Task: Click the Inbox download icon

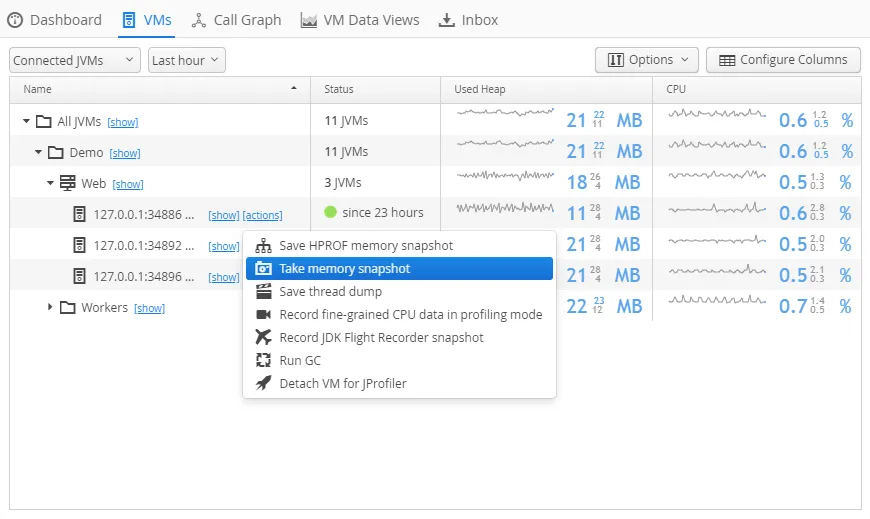Action: point(447,21)
